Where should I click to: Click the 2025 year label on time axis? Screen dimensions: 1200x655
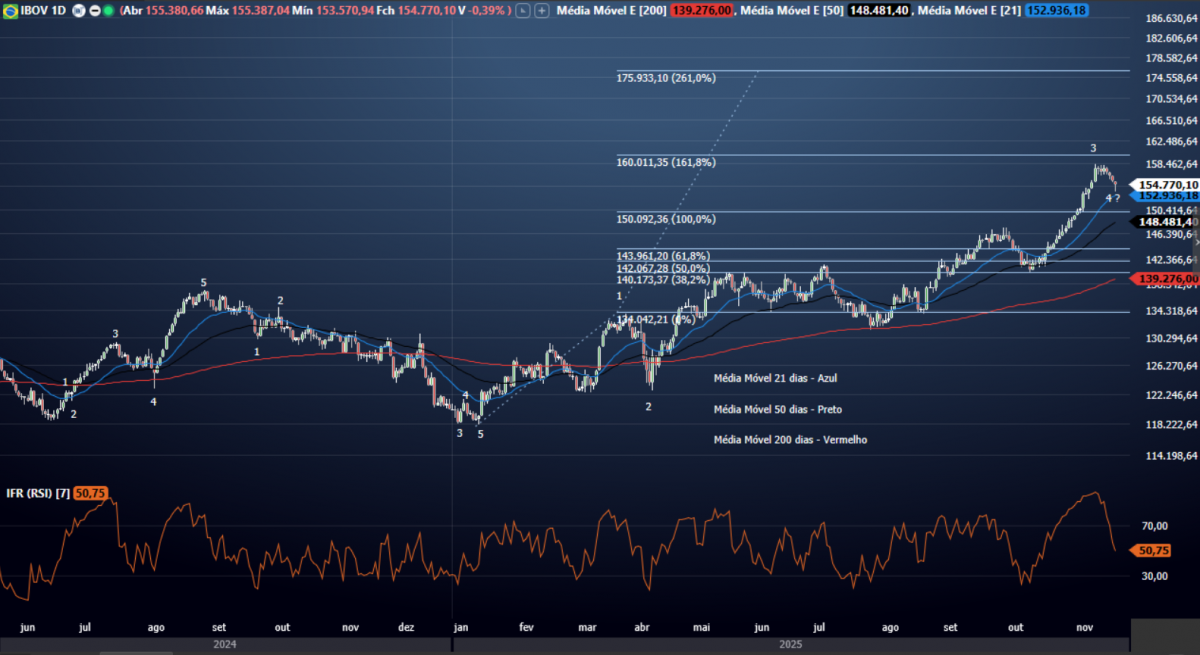(790, 646)
